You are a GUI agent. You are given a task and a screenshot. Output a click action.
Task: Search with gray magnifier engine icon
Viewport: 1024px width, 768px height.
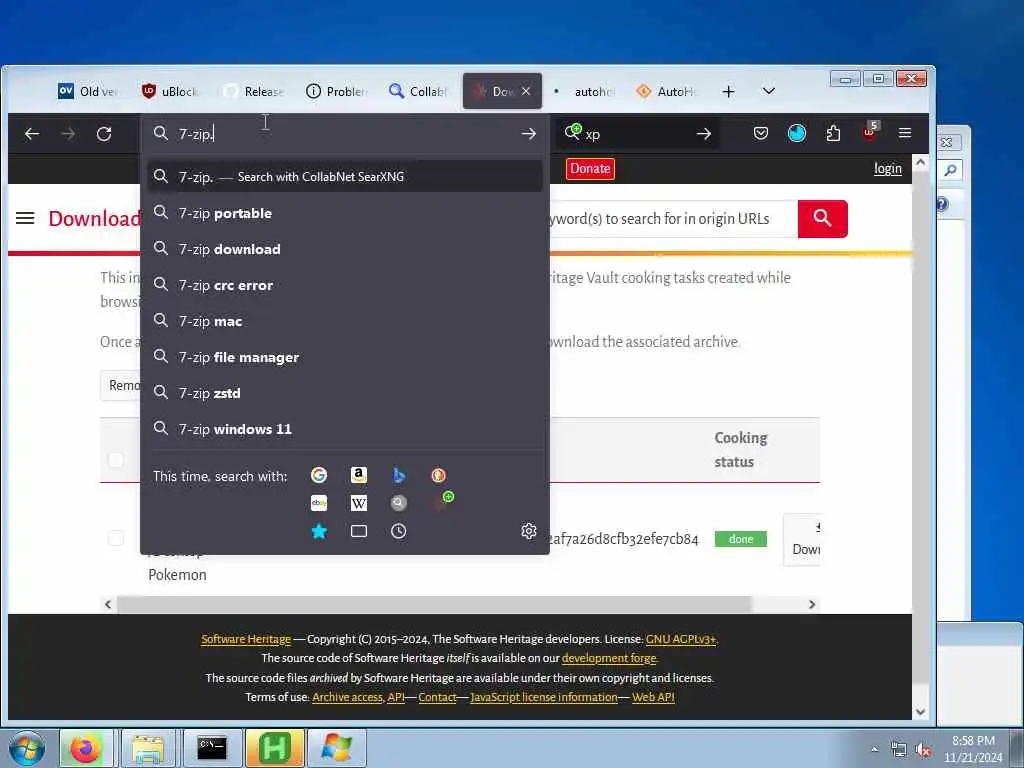click(398, 503)
